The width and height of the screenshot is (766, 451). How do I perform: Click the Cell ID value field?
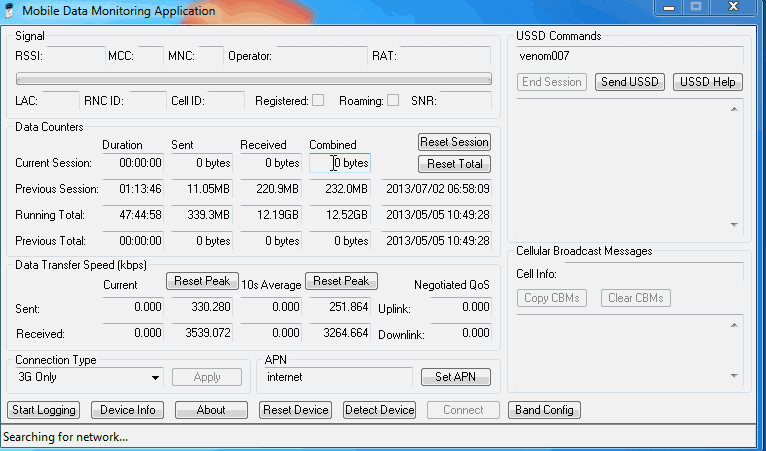226,101
